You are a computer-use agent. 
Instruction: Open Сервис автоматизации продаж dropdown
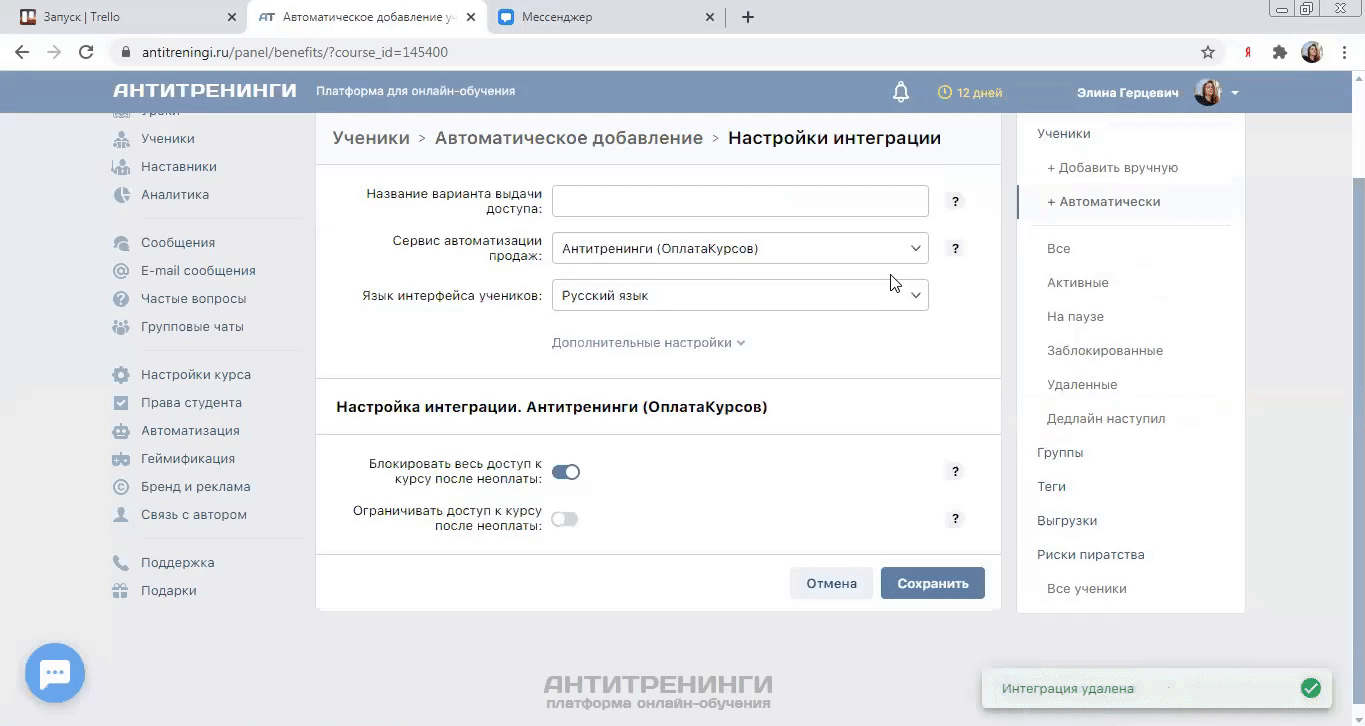tap(740, 248)
